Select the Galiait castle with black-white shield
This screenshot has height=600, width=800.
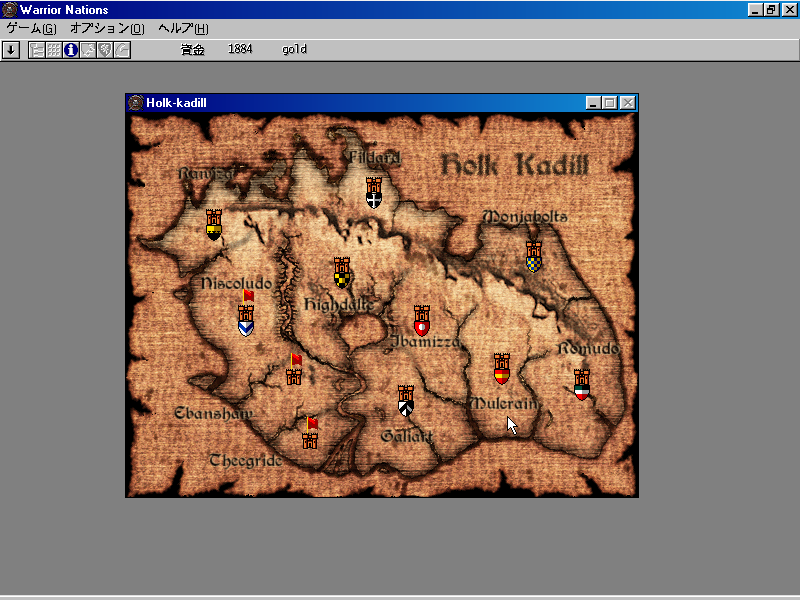point(406,401)
